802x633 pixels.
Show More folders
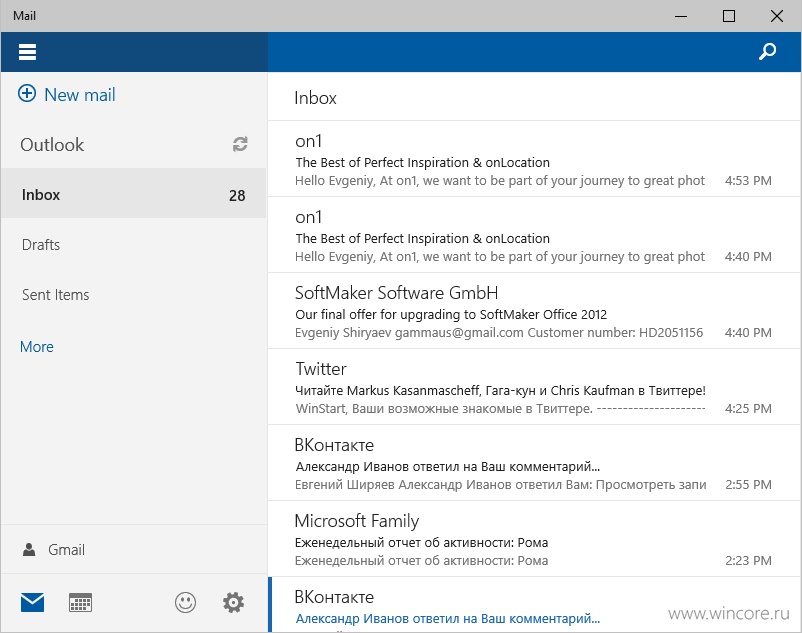[37, 347]
